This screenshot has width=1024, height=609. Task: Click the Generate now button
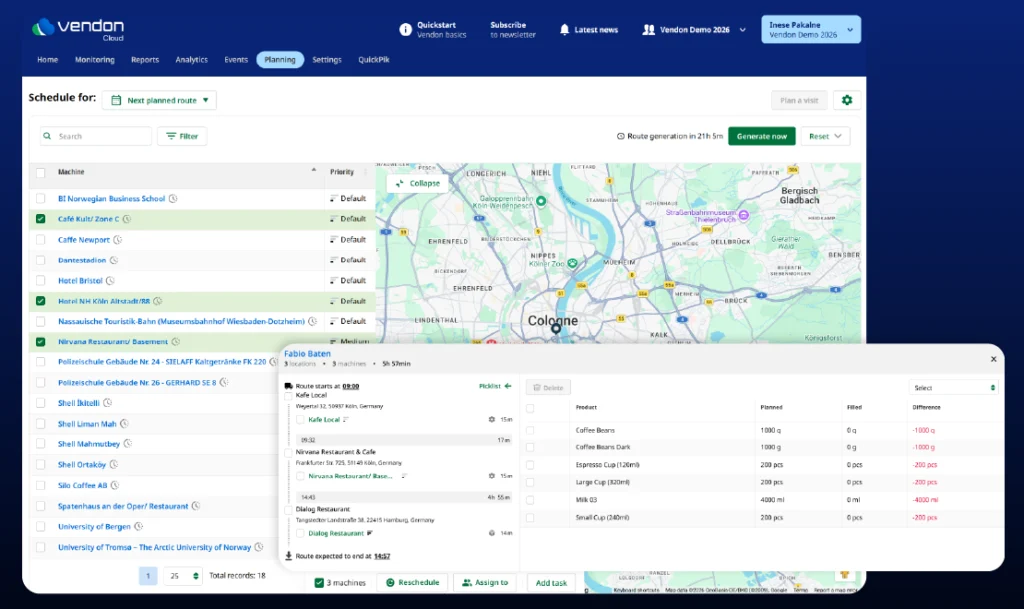click(761, 136)
